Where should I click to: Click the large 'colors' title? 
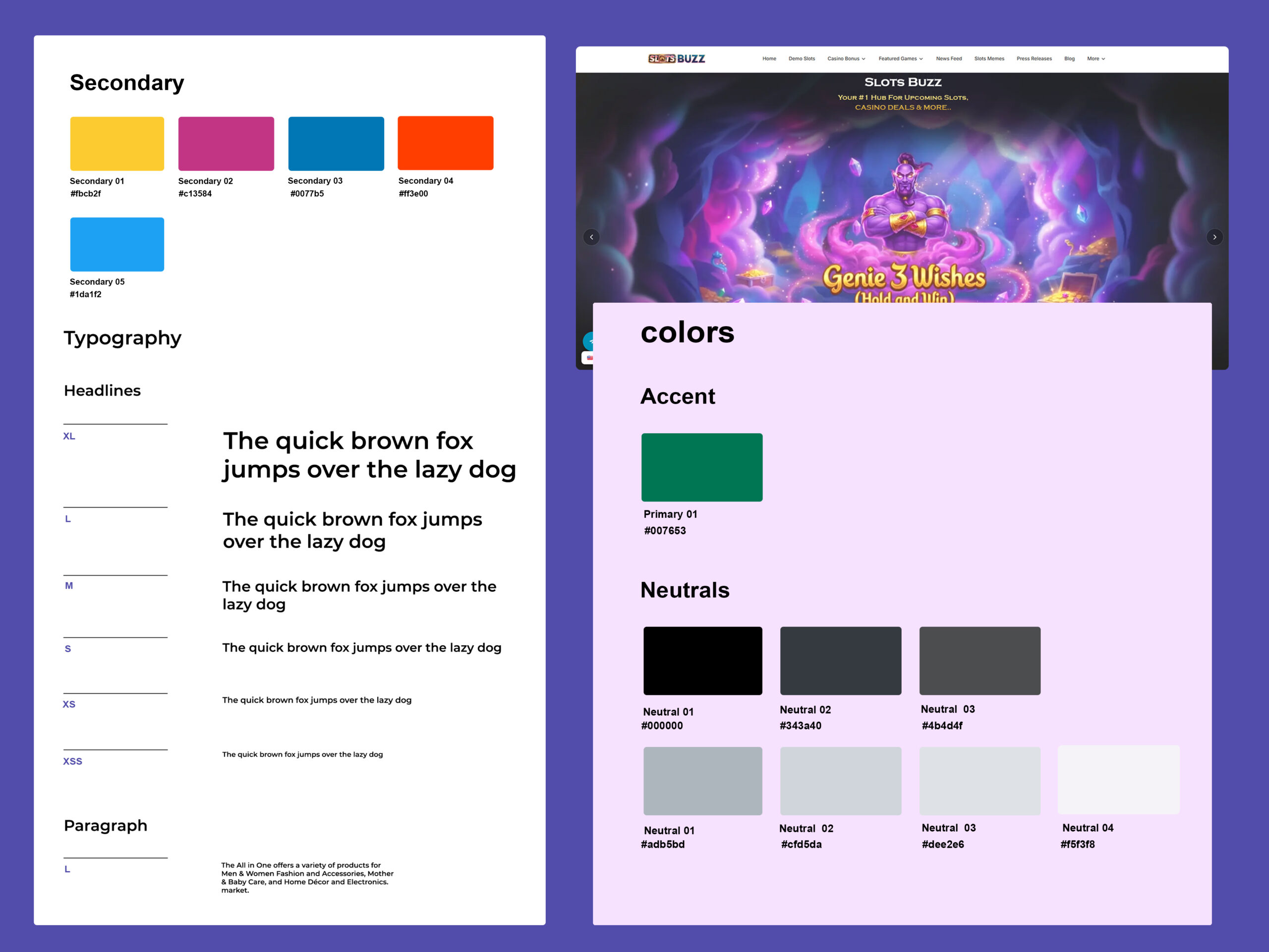[x=687, y=333]
